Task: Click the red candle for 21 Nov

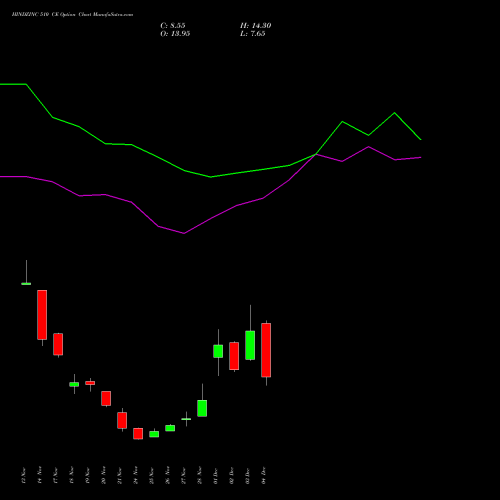Action: [122, 420]
